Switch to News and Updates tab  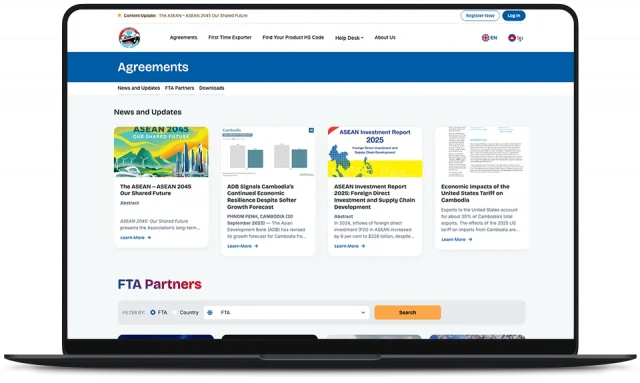139,88
